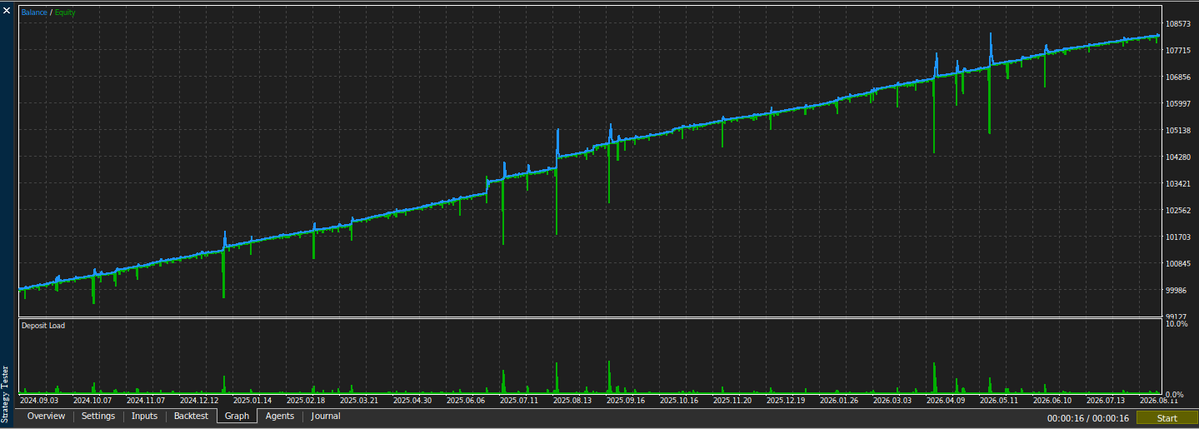1199x429 pixels.
Task: Click the 100845 axis value
Action: [1178, 264]
